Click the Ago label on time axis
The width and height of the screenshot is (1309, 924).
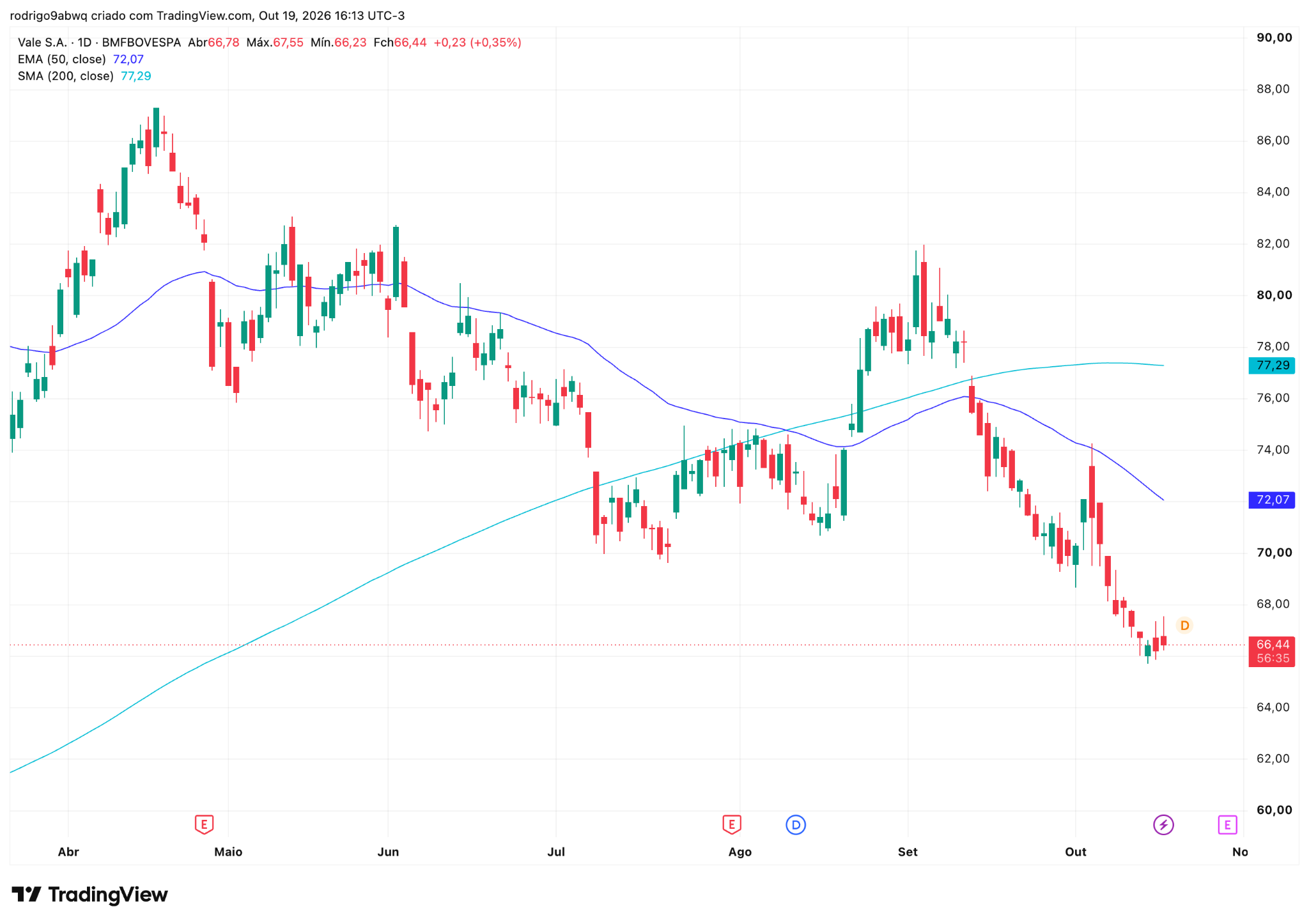point(740,852)
